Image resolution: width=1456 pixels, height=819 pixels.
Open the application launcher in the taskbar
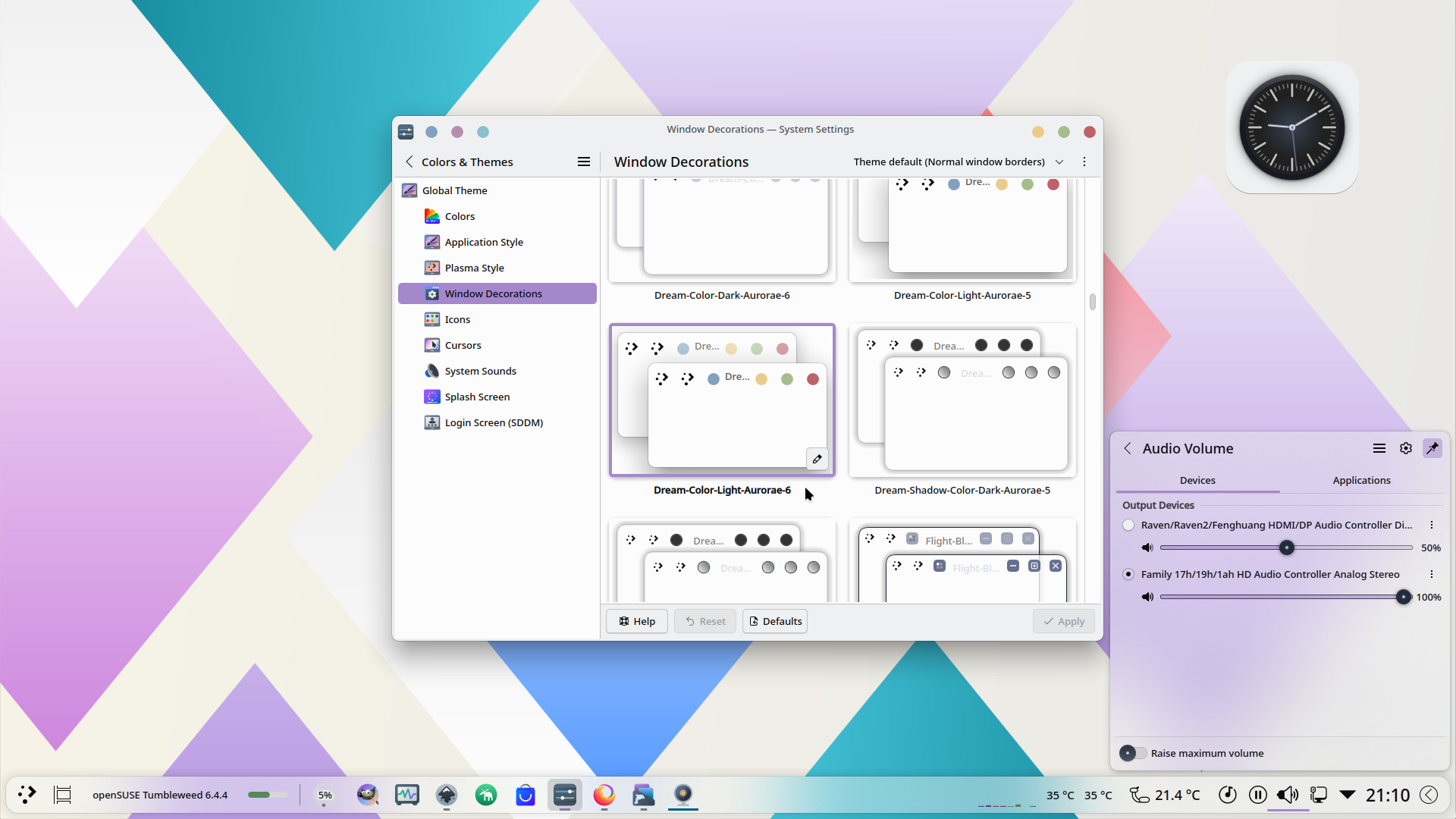point(27,795)
